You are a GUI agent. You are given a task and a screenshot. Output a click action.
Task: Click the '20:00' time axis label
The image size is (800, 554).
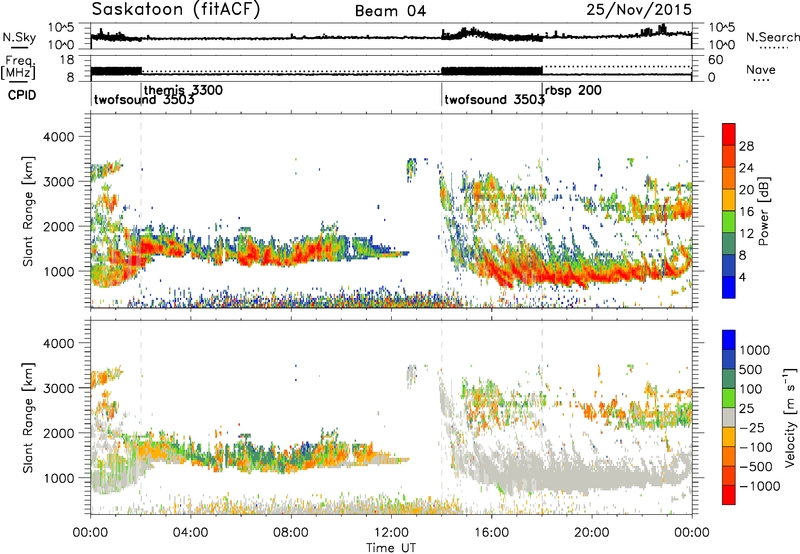coord(591,533)
